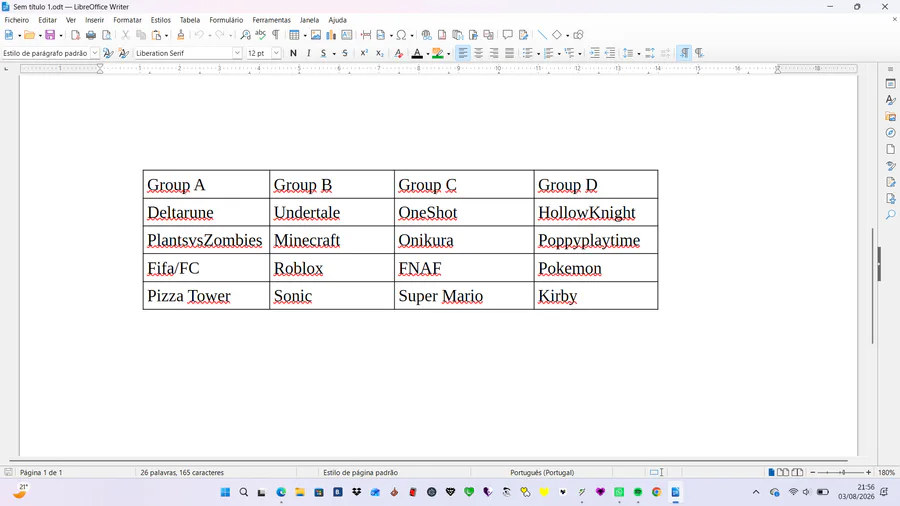Insert chart using the toolbar icon
Viewport: 900px width, 506px height.
pyautogui.click(x=331, y=35)
